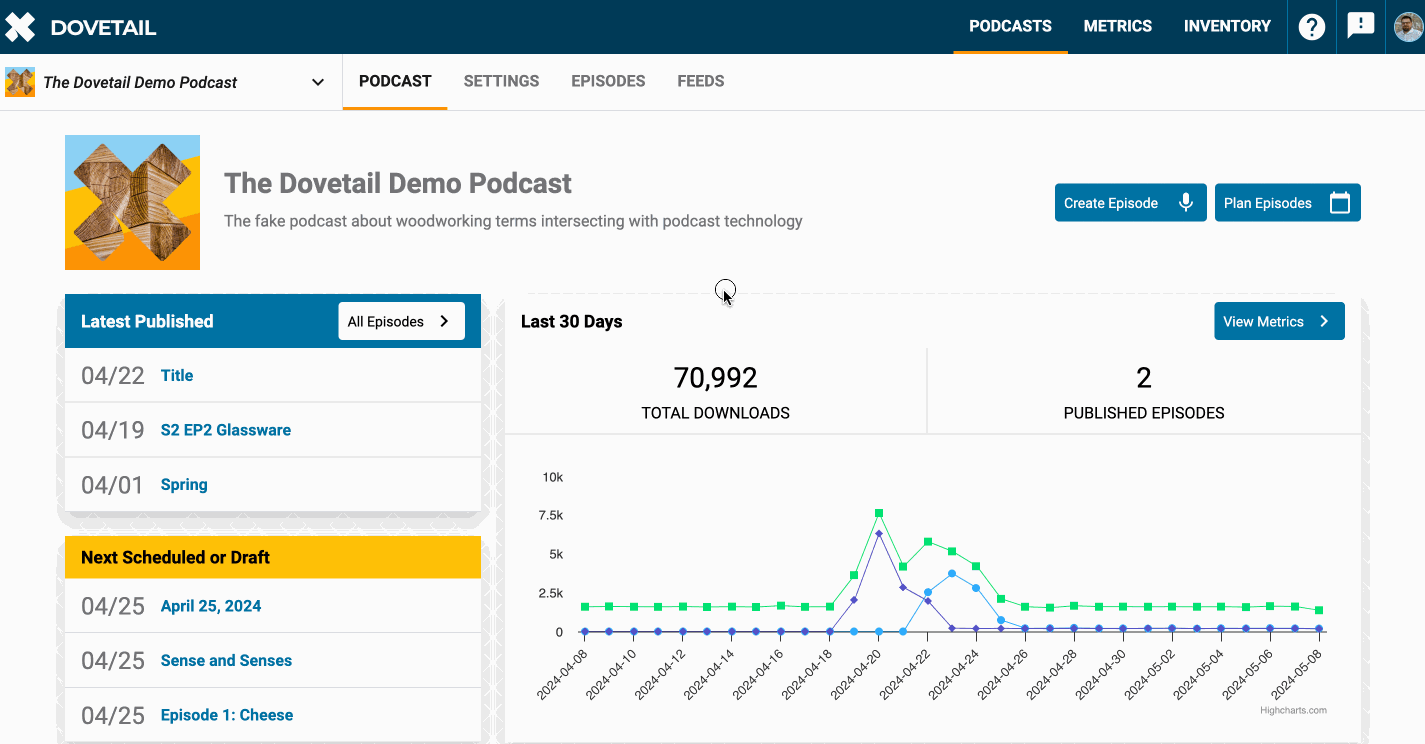Open the 'April 25, 2024' draft
Screen dimensions: 1425x744
click(x=211, y=606)
